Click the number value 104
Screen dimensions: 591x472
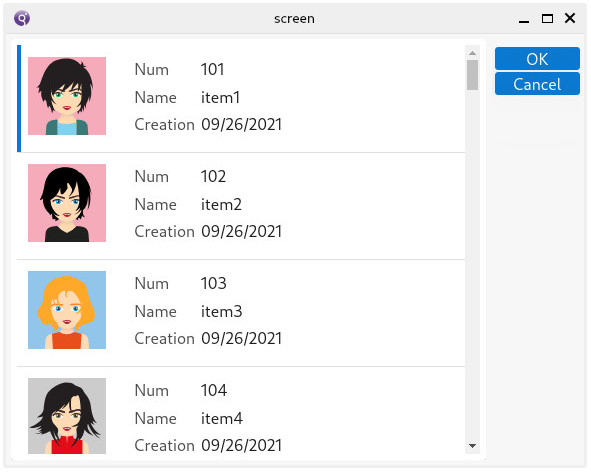[213, 391]
